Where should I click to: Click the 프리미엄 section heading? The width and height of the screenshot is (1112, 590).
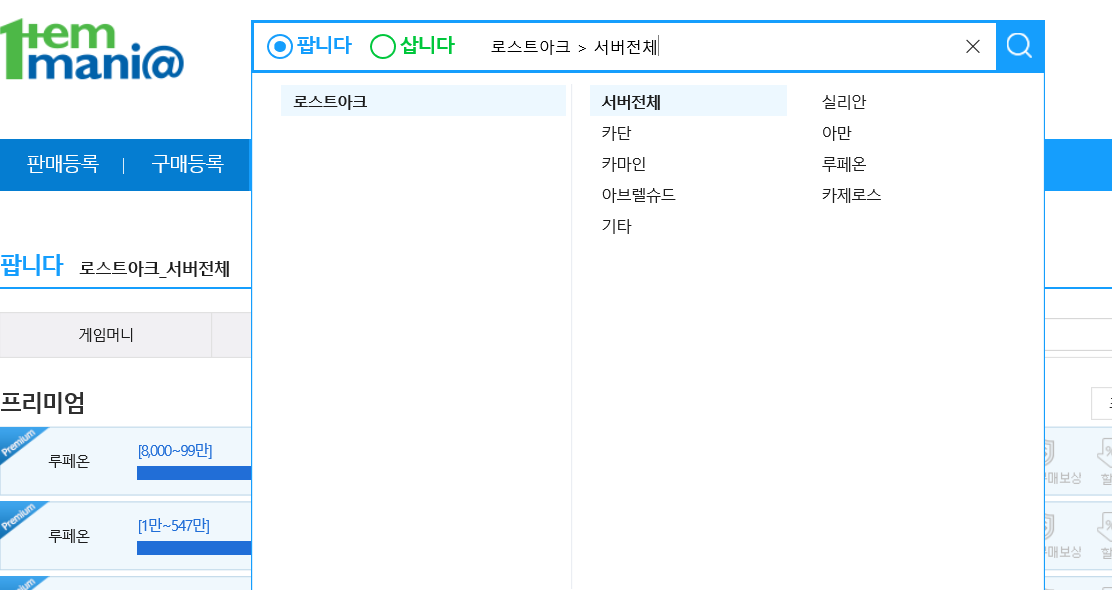[43, 403]
